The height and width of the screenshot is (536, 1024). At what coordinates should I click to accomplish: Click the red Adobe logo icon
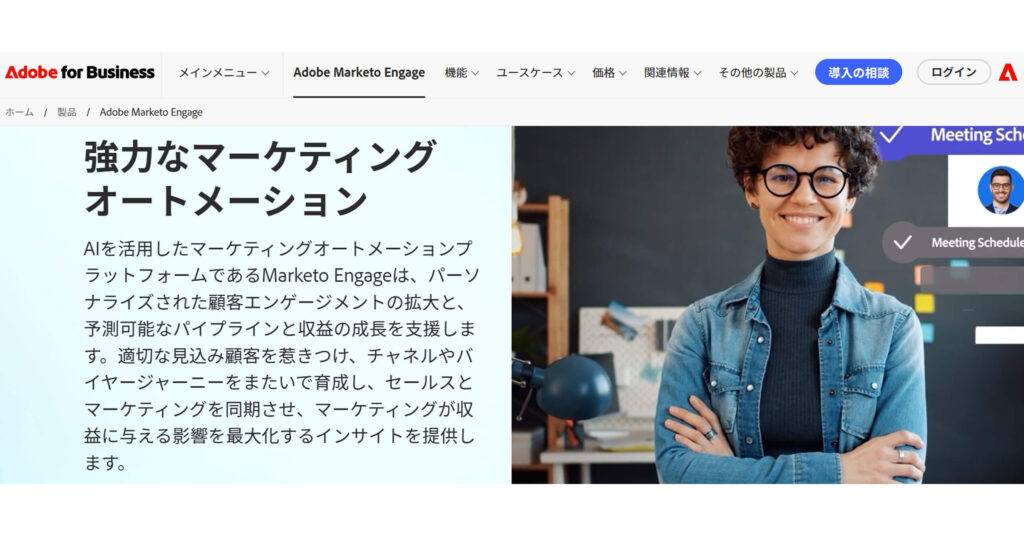(1008, 72)
